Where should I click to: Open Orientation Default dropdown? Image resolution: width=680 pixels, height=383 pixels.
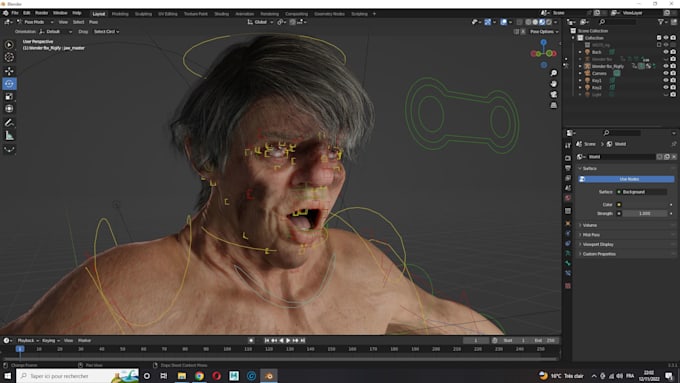click(x=56, y=32)
